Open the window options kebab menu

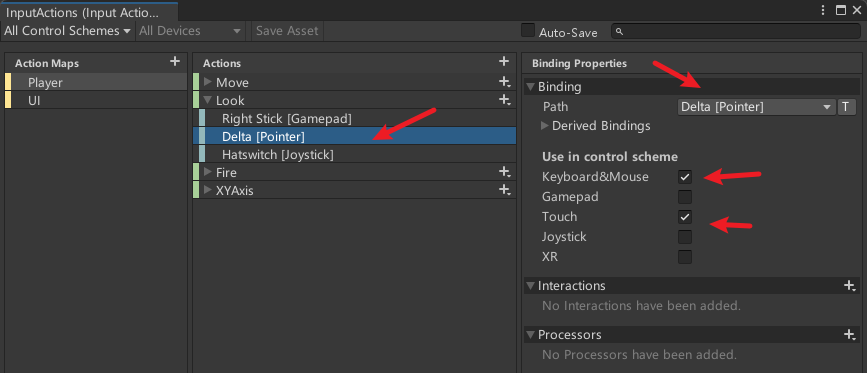click(x=824, y=10)
